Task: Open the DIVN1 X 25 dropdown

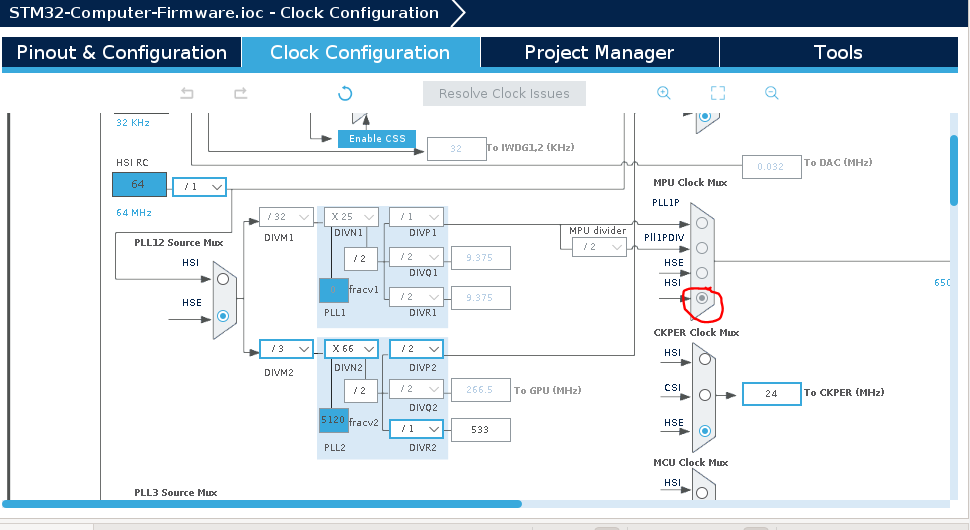Action: (351, 217)
